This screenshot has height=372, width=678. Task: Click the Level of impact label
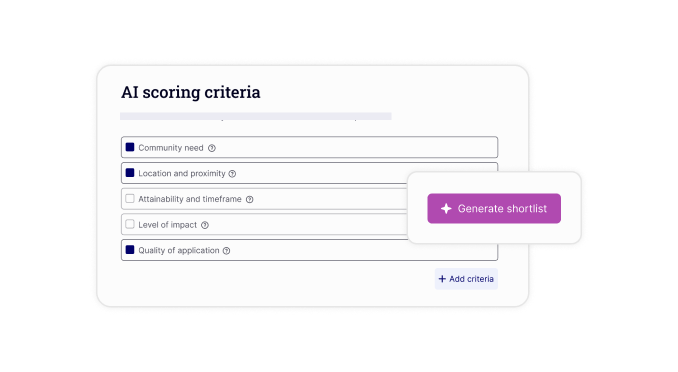pyautogui.click(x=168, y=225)
